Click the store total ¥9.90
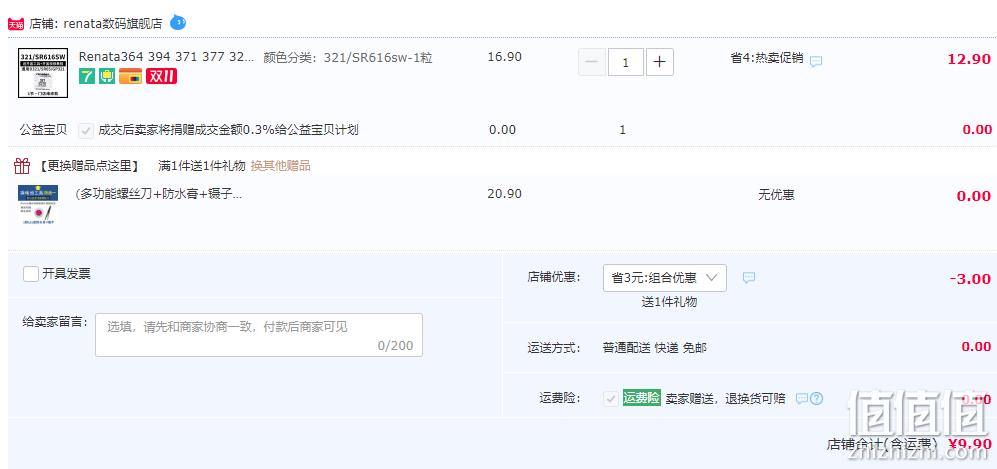 [x=969, y=444]
